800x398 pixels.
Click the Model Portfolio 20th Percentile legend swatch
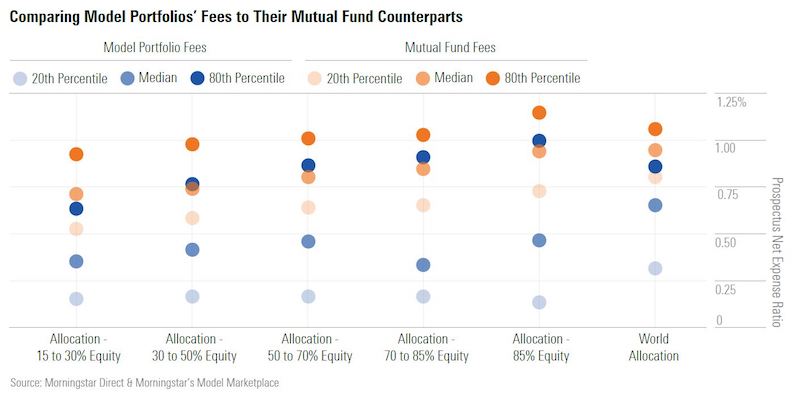(x=20, y=79)
